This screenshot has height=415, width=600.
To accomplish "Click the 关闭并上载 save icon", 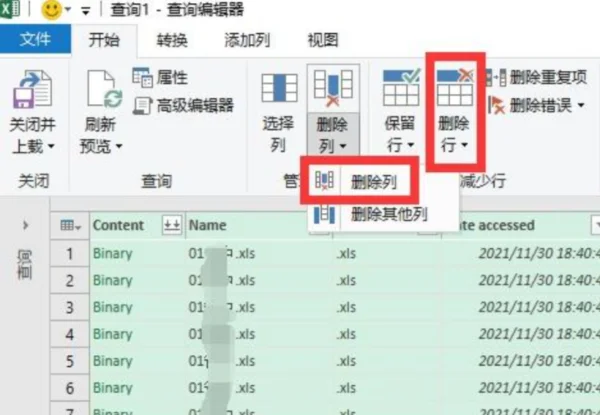I will click(x=33, y=89).
